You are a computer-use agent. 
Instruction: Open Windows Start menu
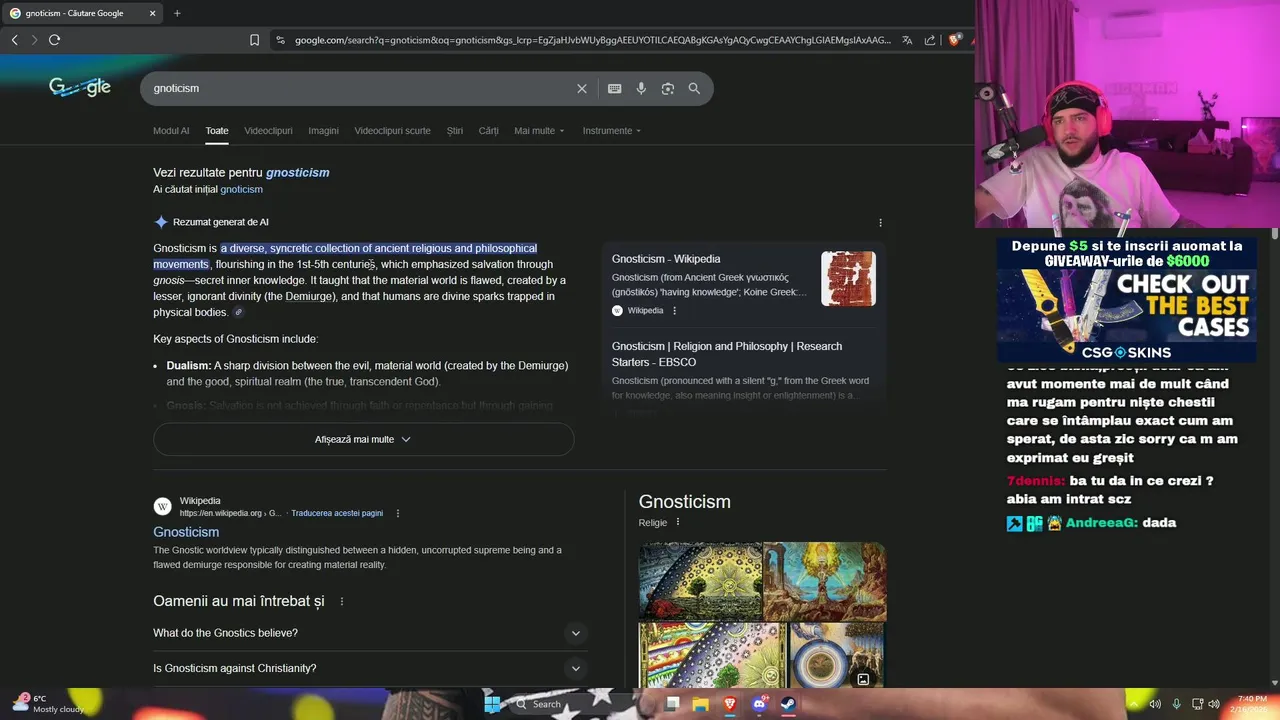tap(492, 704)
